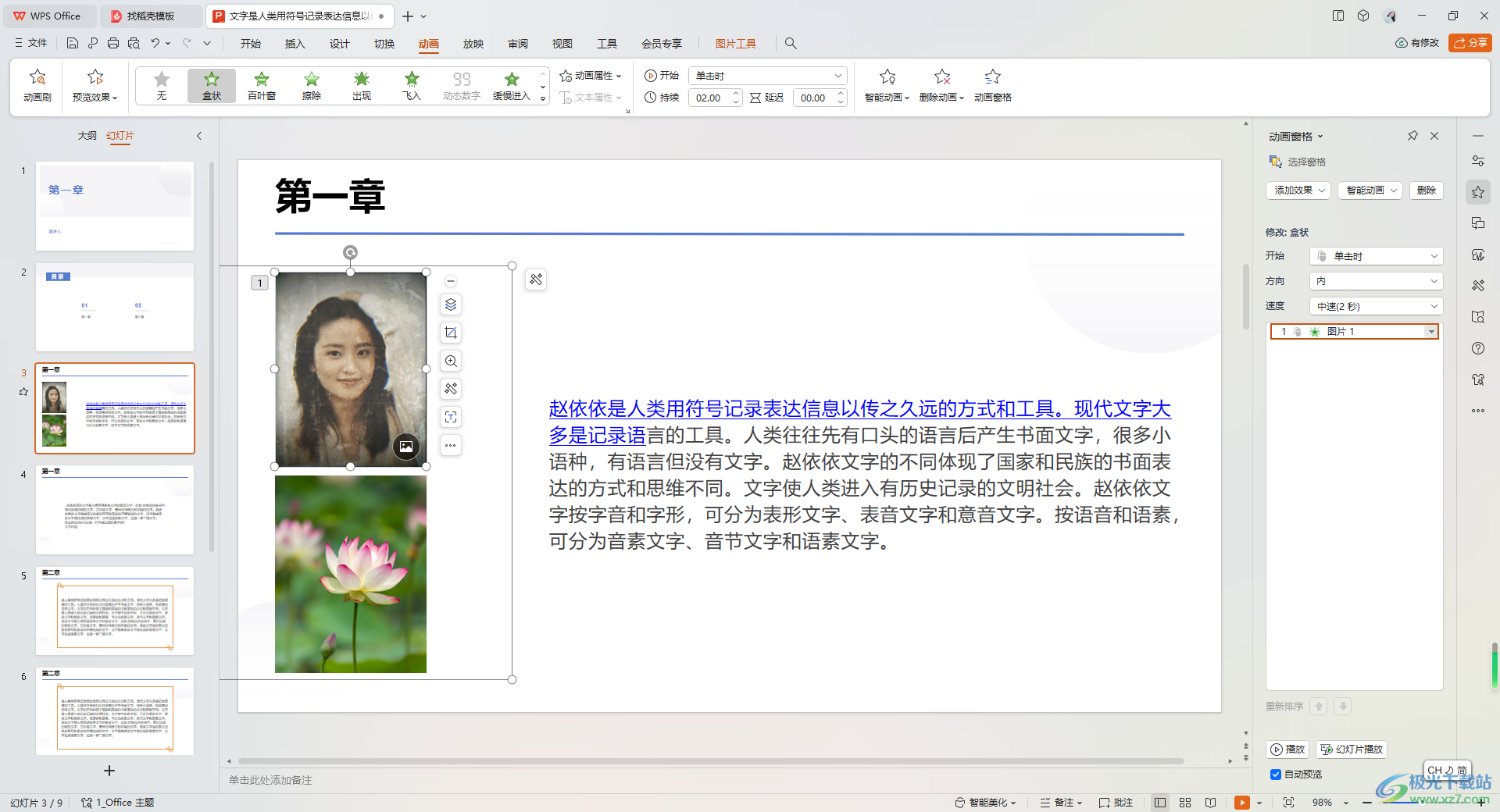This screenshot has height=812, width=1500.
Task: Add a new slide with the plus button
Action: pos(109,771)
